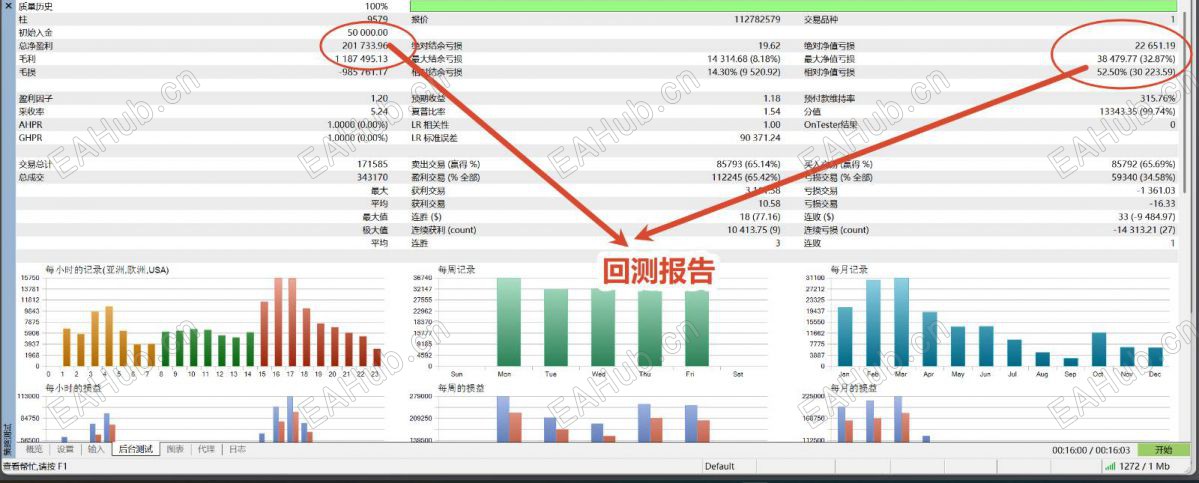Select the 总净盈利 label

click(36, 46)
